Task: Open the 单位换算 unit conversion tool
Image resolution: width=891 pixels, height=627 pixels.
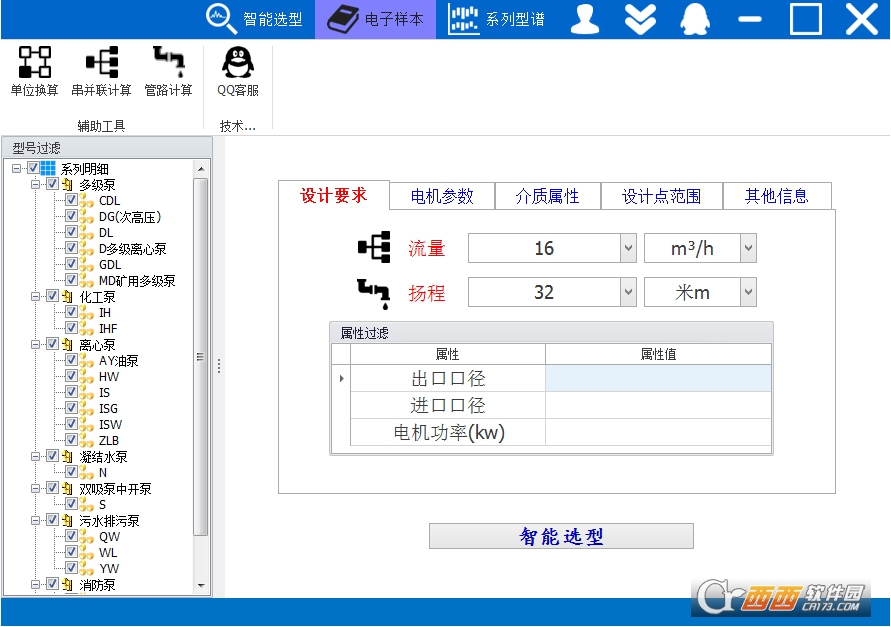Action: (x=34, y=71)
